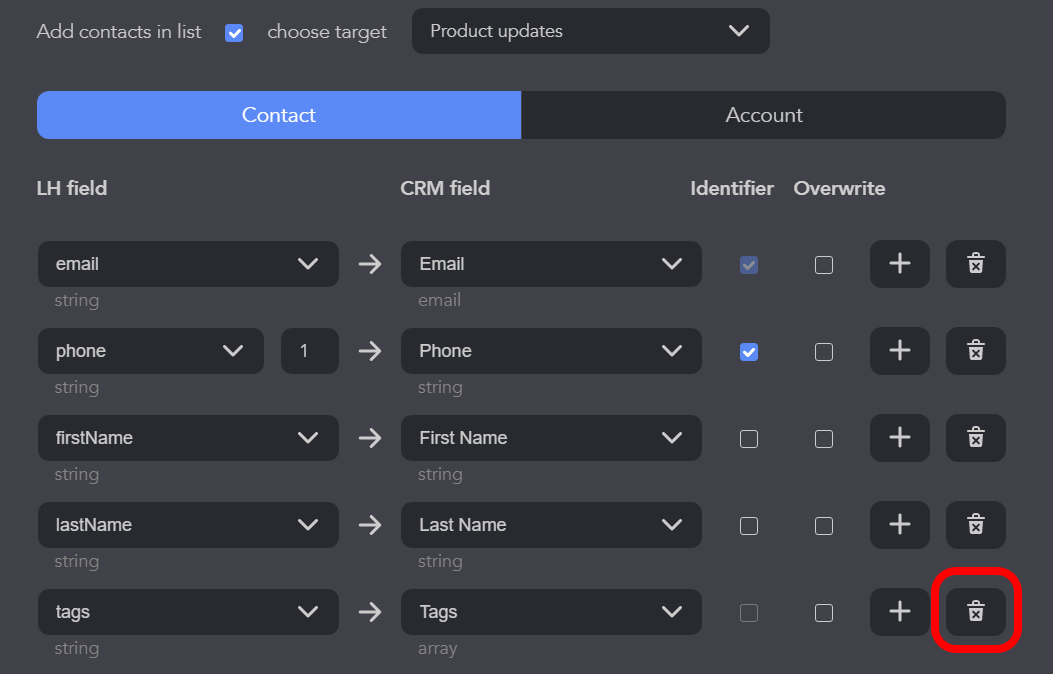Image resolution: width=1053 pixels, height=674 pixels.
Task: Add a mapping after the tags row
Action: [899, 612]
